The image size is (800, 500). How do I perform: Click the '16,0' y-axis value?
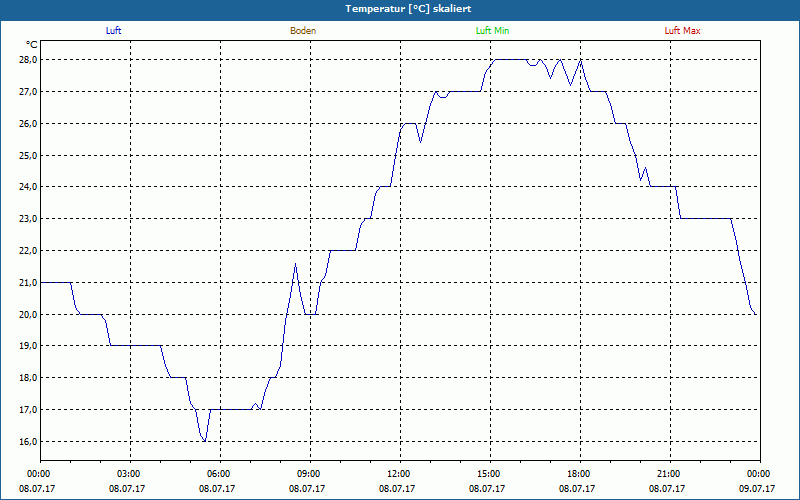pyautogui.click(x=29, y=441)
